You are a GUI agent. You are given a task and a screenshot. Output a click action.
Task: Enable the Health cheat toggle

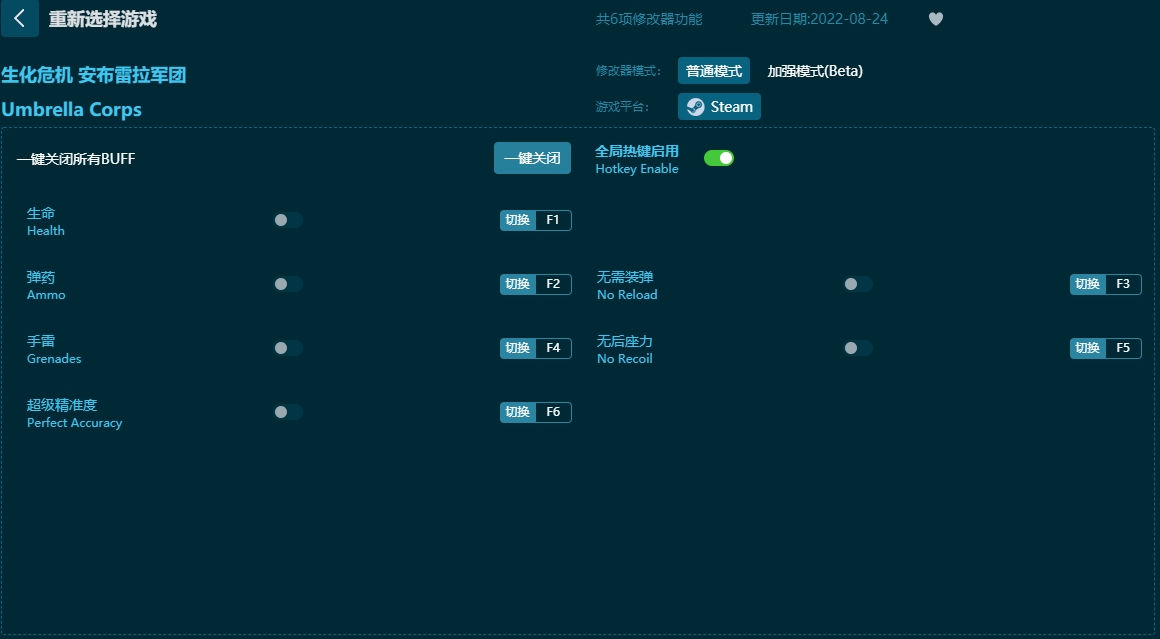pos(288,220)
